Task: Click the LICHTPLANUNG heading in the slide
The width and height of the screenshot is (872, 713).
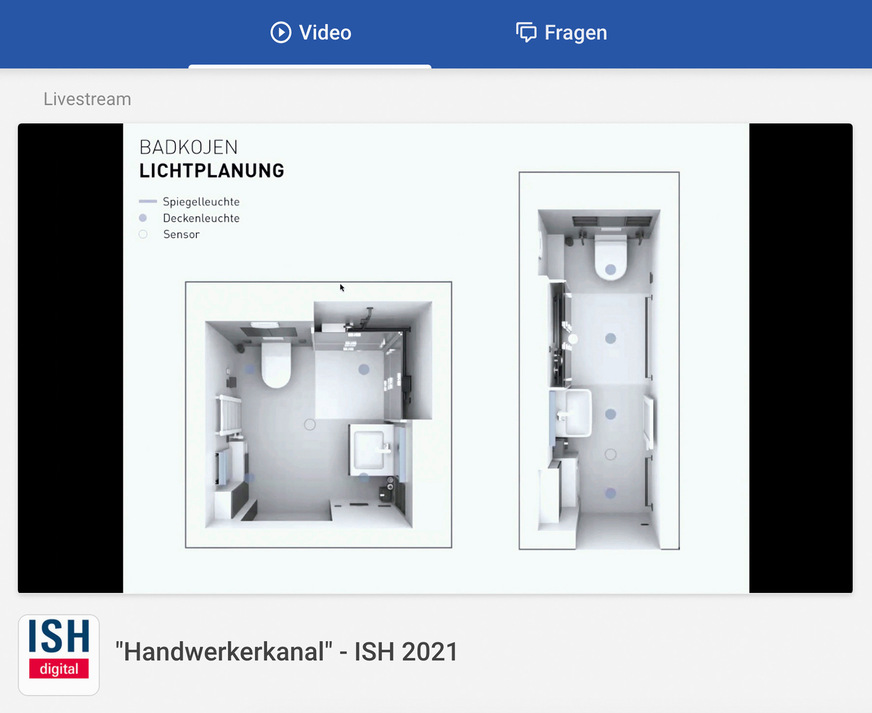Action: tap(211, 171)
